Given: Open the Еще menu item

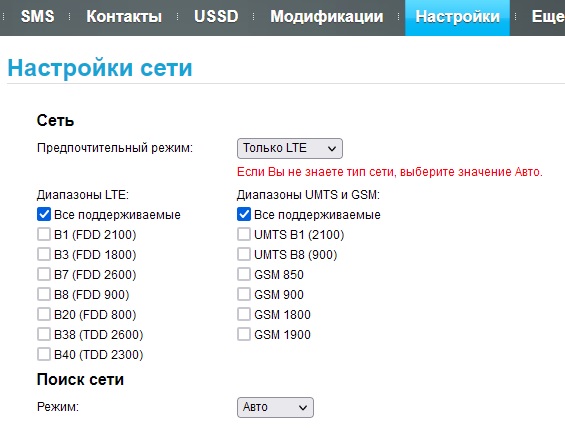Looking at the screenshot, I should 548,17.
